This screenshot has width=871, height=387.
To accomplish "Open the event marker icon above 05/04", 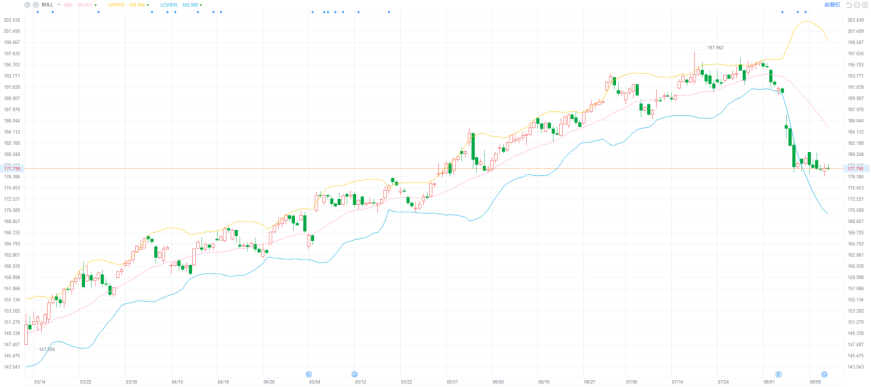I will tap(309, 374).
